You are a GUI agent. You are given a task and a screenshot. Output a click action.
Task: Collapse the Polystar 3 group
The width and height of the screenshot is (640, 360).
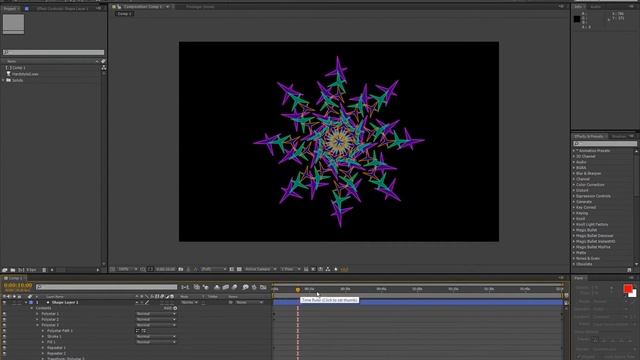(x=38, y=325)
